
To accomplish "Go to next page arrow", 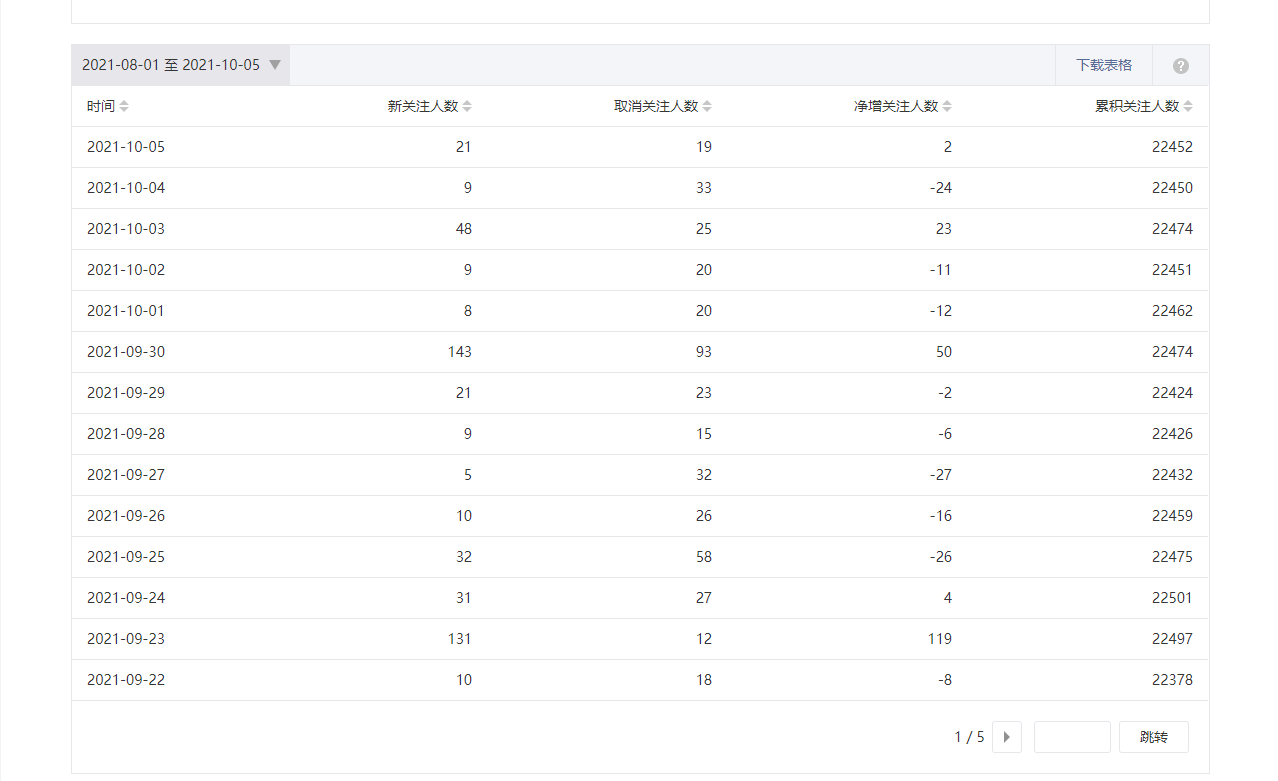I will [x=1006, y=737].
